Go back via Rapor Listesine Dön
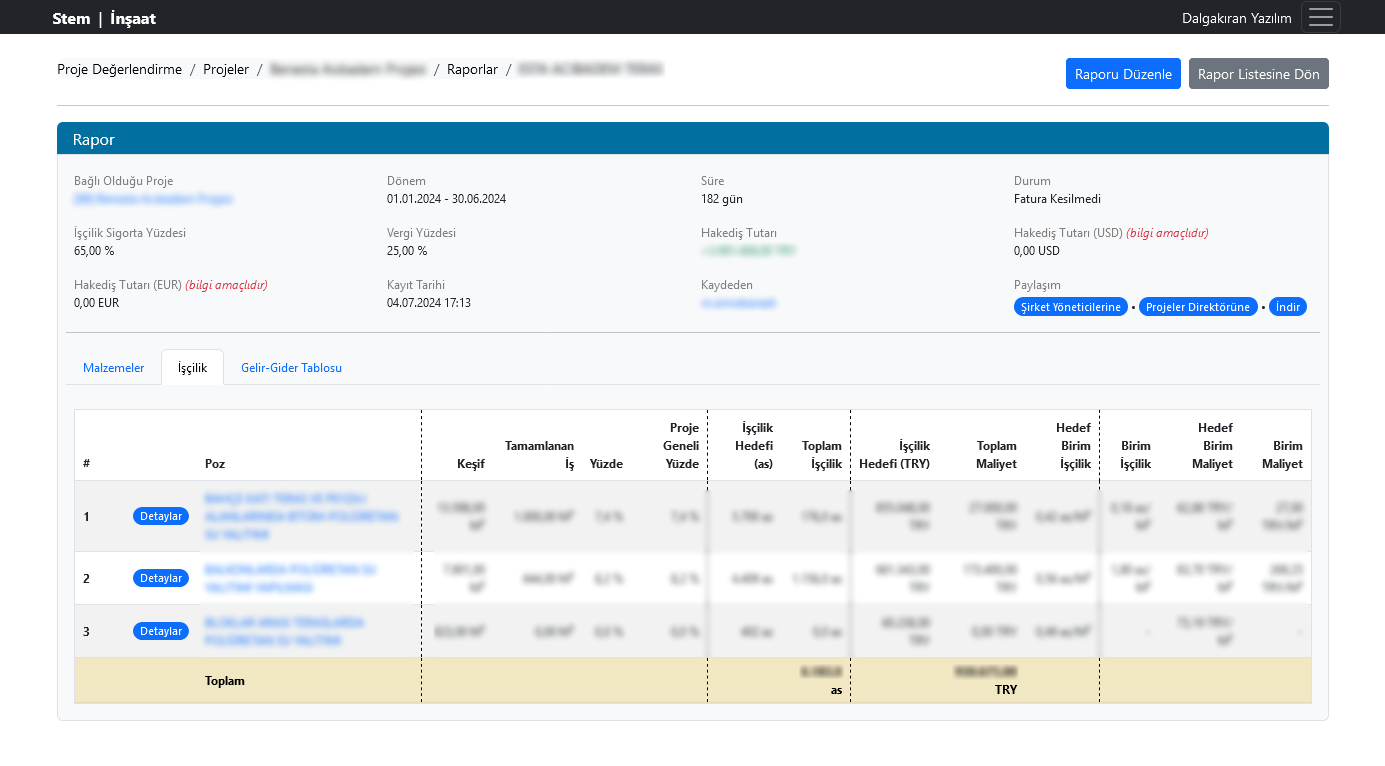 point(1258,74)
